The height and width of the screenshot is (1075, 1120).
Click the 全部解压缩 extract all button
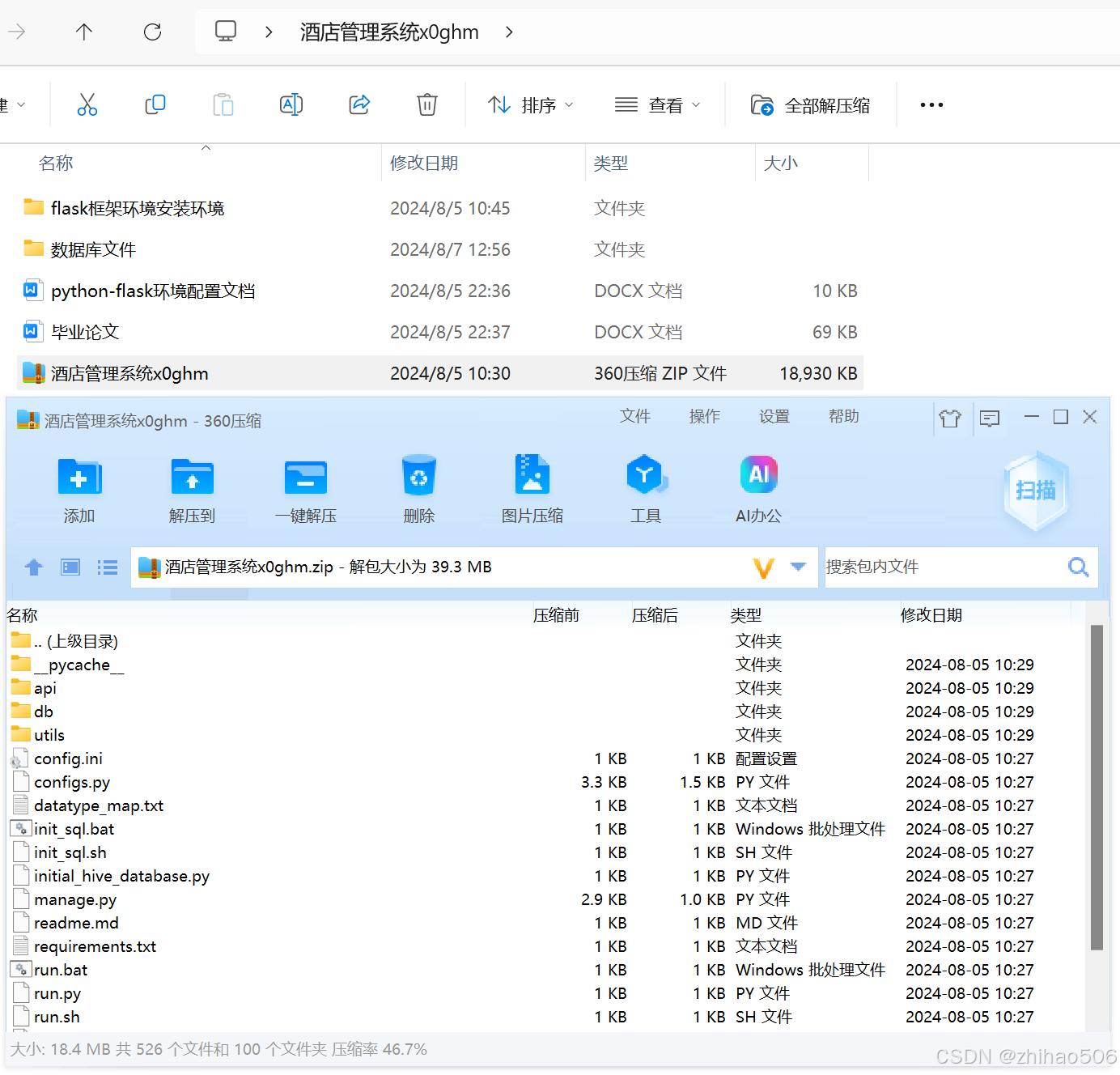(x=810, y=104)
